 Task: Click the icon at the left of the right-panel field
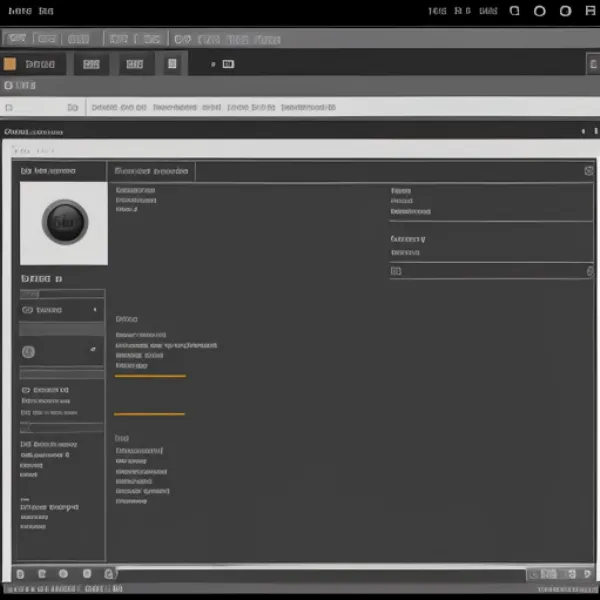coord(396,271)
